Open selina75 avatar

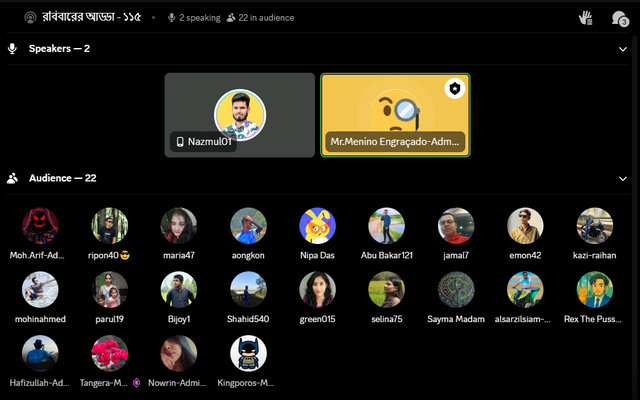click(387, 289)
